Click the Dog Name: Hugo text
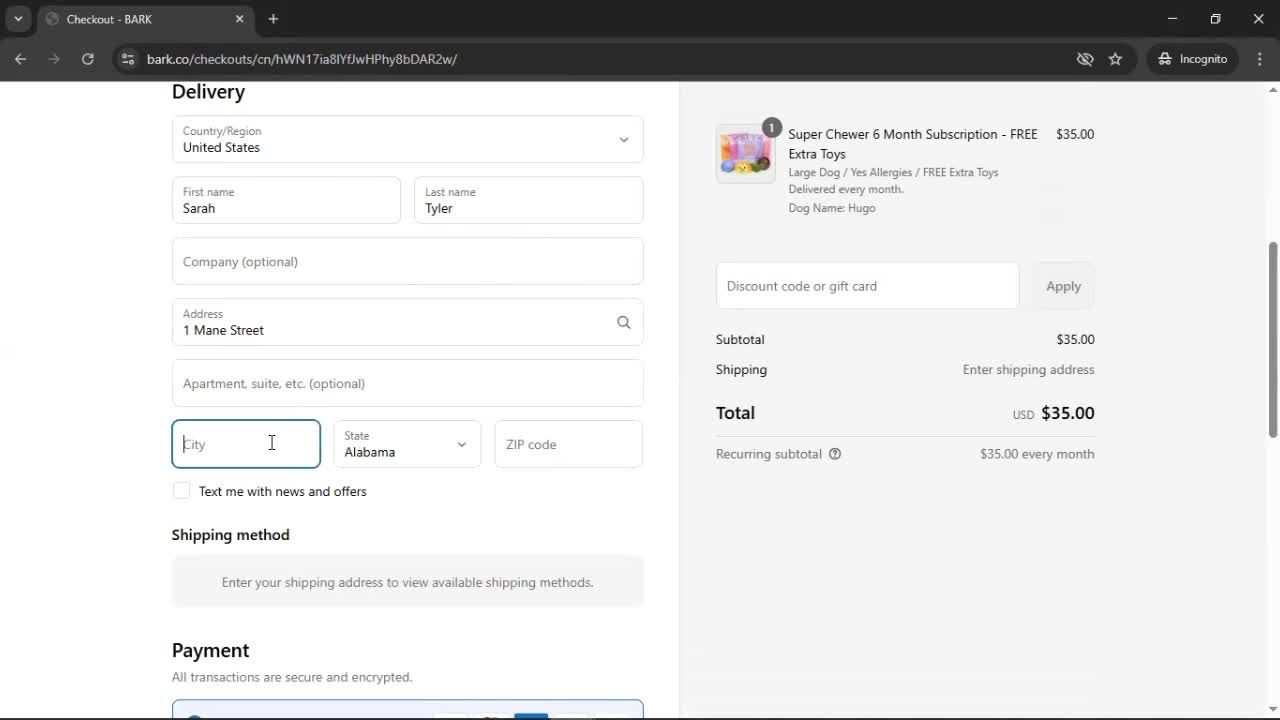This screenshot has height=720, width=1280. click(832, 208)
